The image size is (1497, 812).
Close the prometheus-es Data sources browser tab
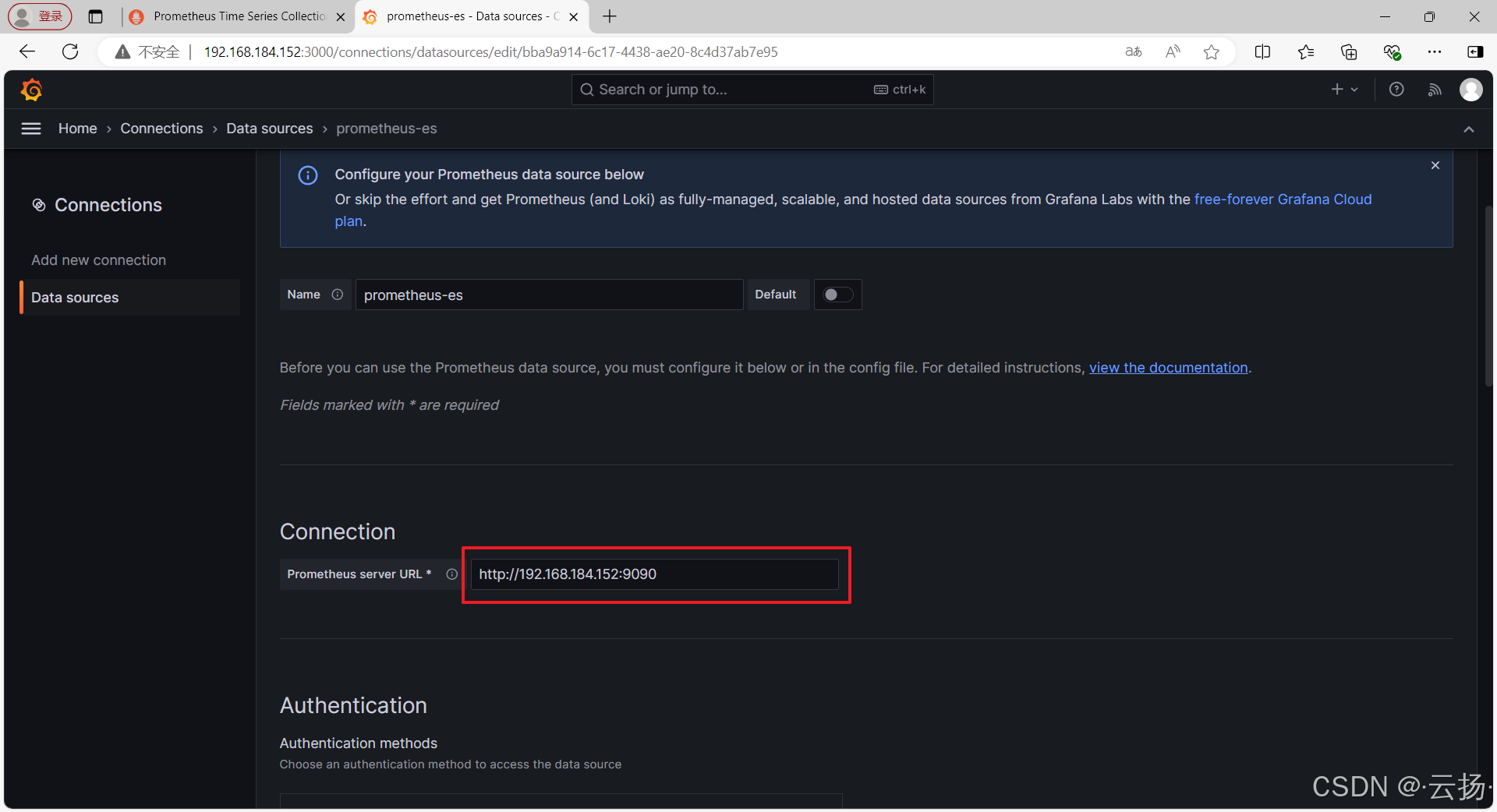(574, 16)
